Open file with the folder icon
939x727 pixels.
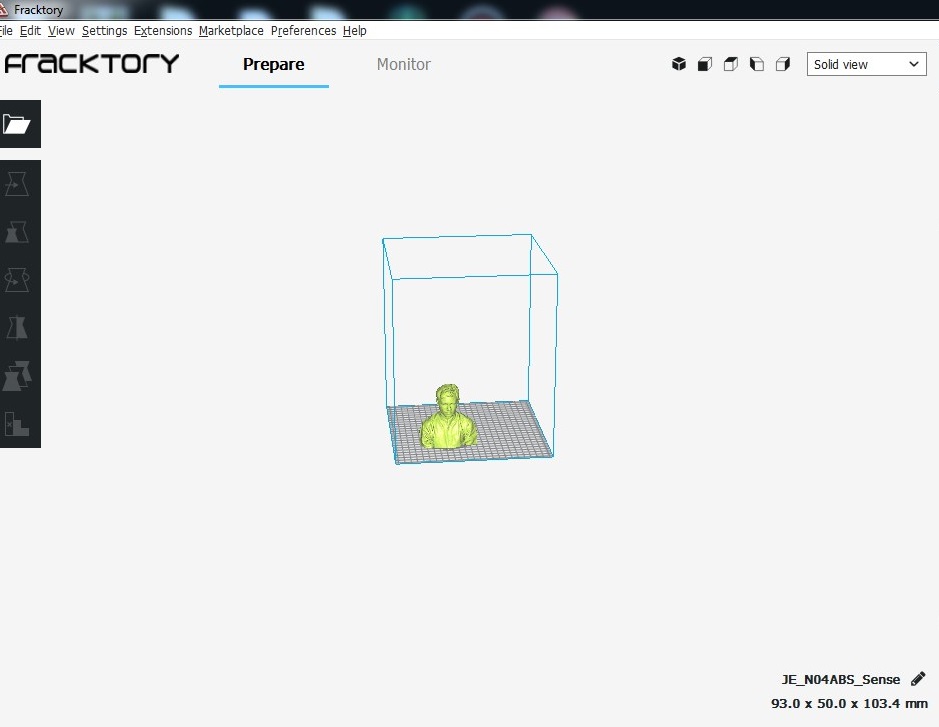point(17,124)
